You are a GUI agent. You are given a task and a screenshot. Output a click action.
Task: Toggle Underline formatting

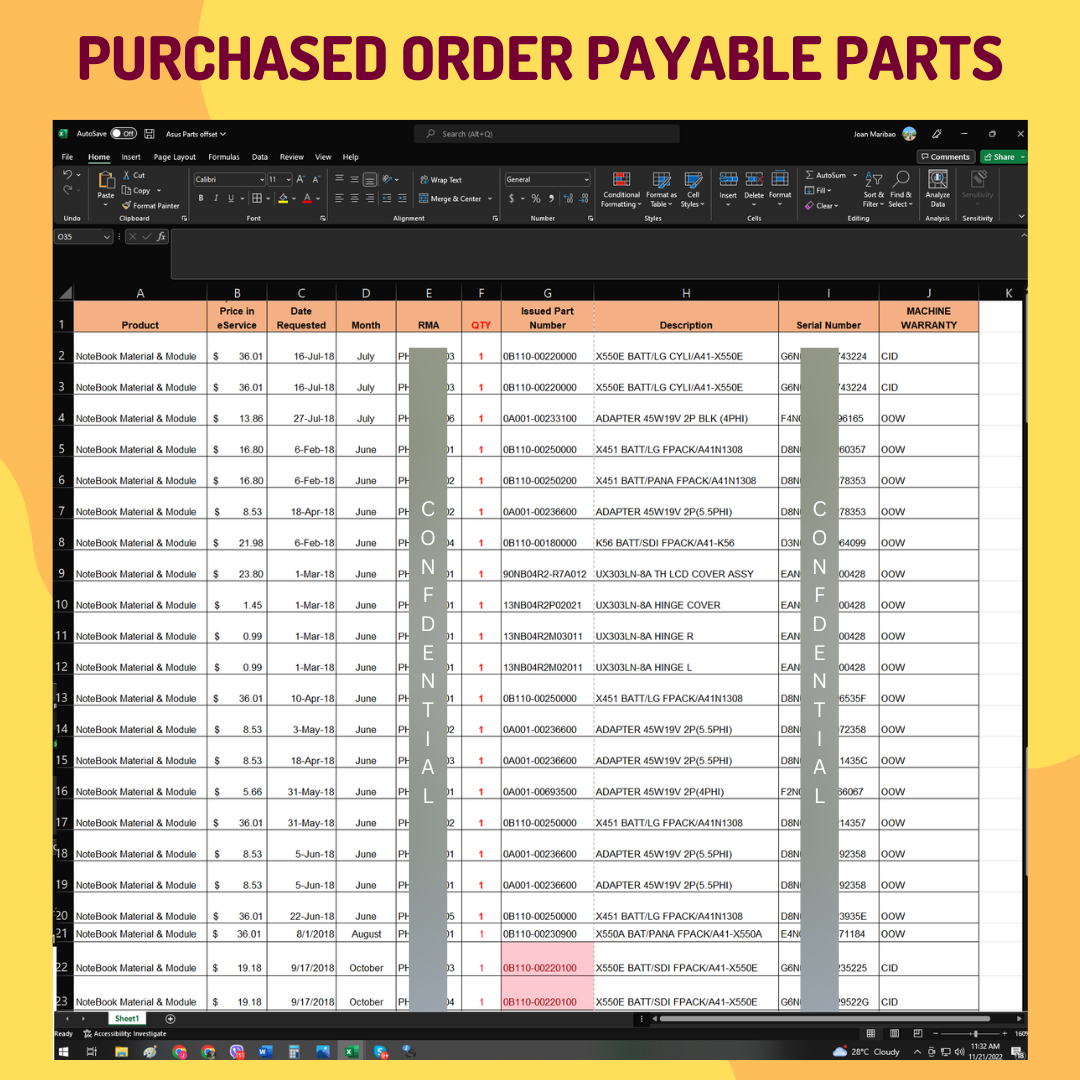tap(231, 198)
